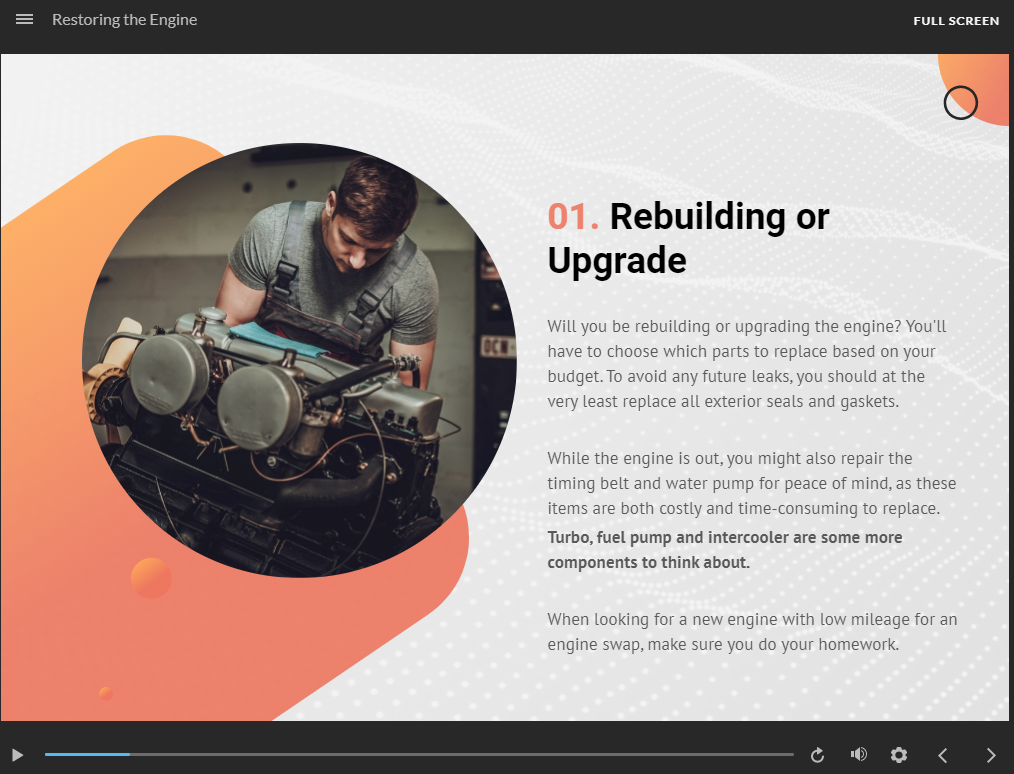Click the small orange ball below the photo
Viewport: 1014px width, 774px height.
click(151, 578)
